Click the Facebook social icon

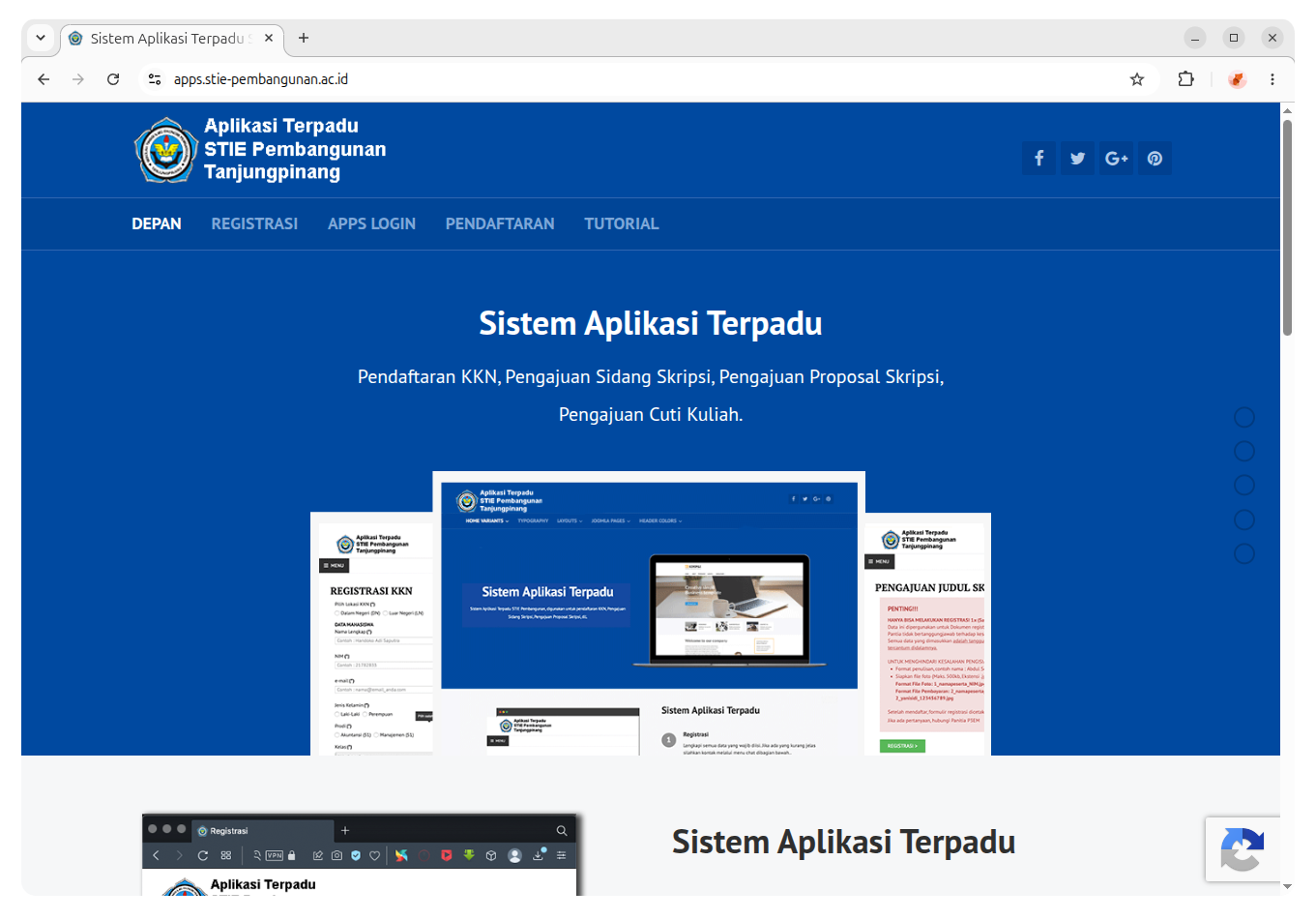point(1038,158)
